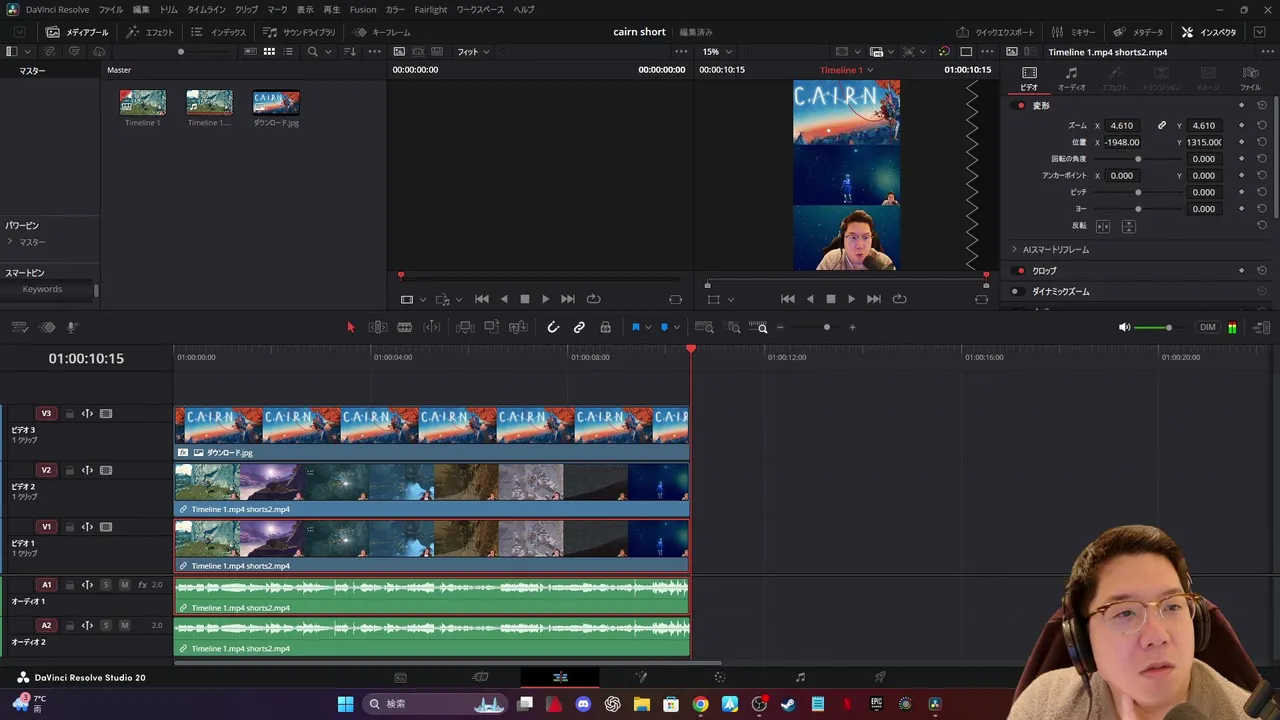Open the Fusion menu
This screenshot has width=1280, height=720.
coord(363,9)
